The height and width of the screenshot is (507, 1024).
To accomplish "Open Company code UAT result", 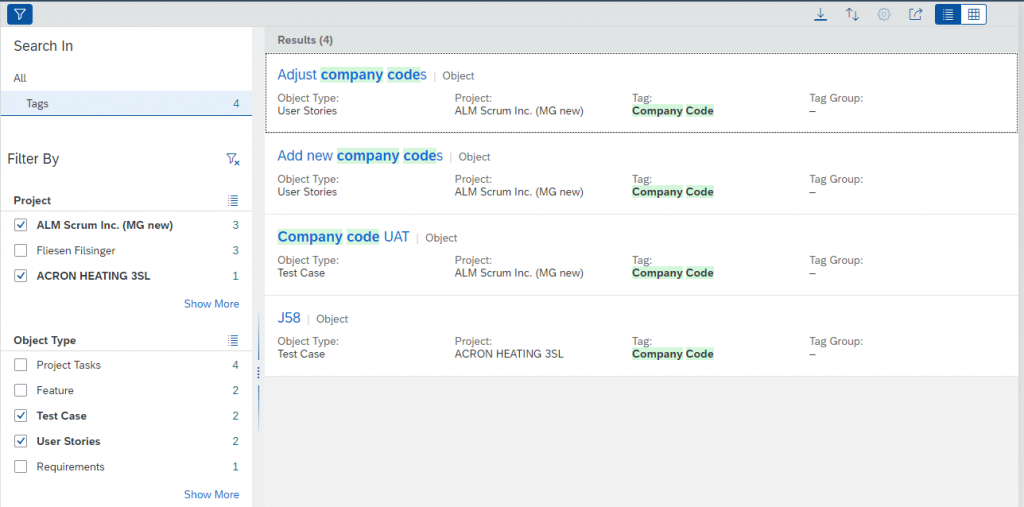I will coord(344,237).
